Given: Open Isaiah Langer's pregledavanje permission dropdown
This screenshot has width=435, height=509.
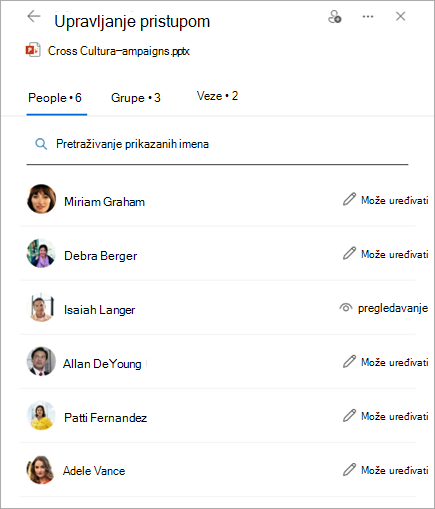Looking at the screenshot, I should [x=383, y=308].
